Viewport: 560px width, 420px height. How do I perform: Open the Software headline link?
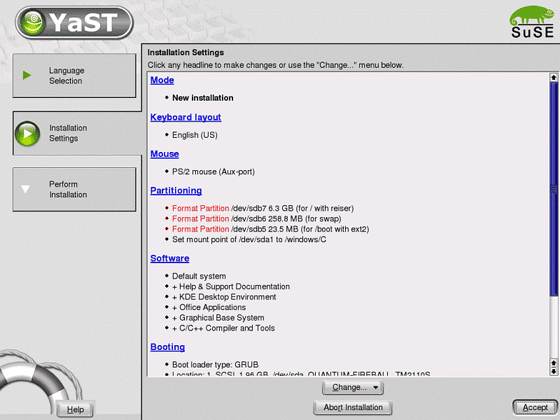tap(170, 258)
